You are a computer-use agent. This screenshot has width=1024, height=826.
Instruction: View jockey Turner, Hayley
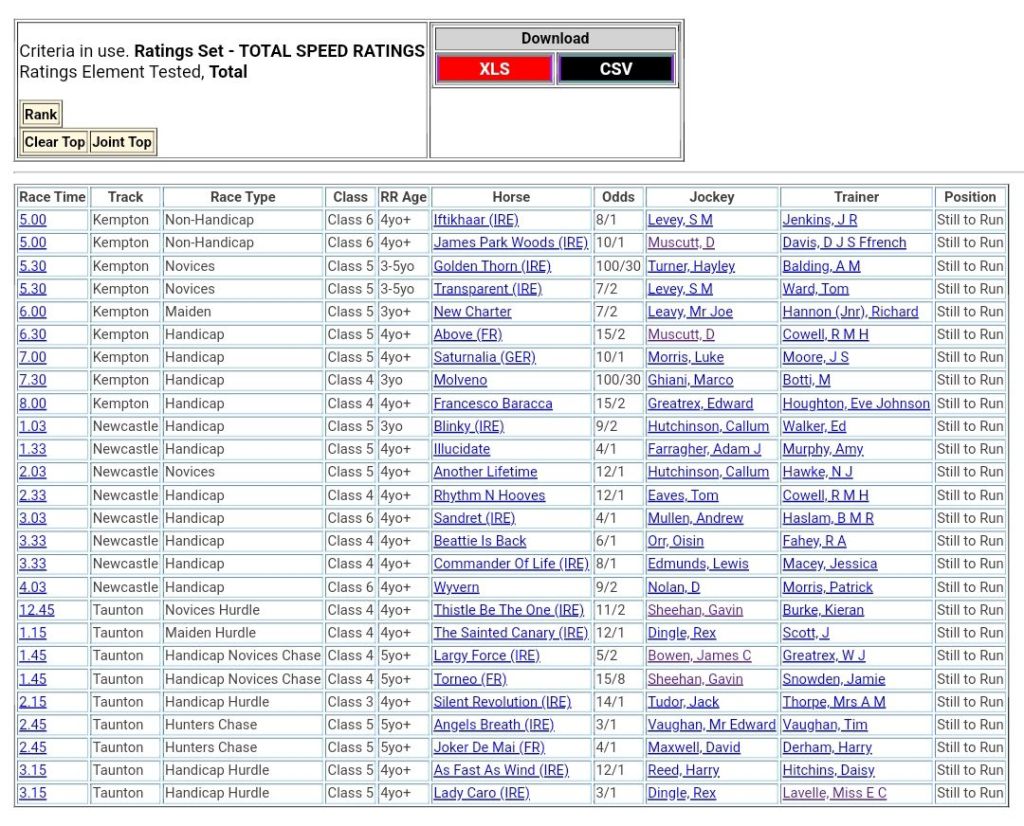690,266
